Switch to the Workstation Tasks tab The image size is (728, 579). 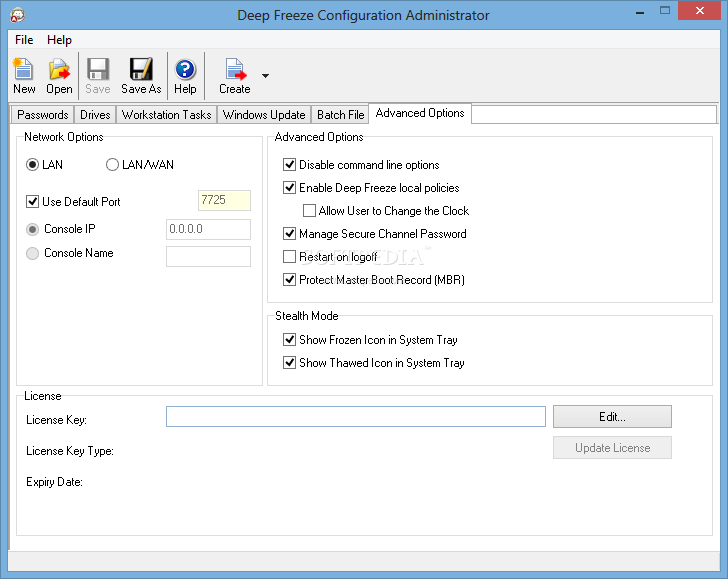tap(166, 115)
